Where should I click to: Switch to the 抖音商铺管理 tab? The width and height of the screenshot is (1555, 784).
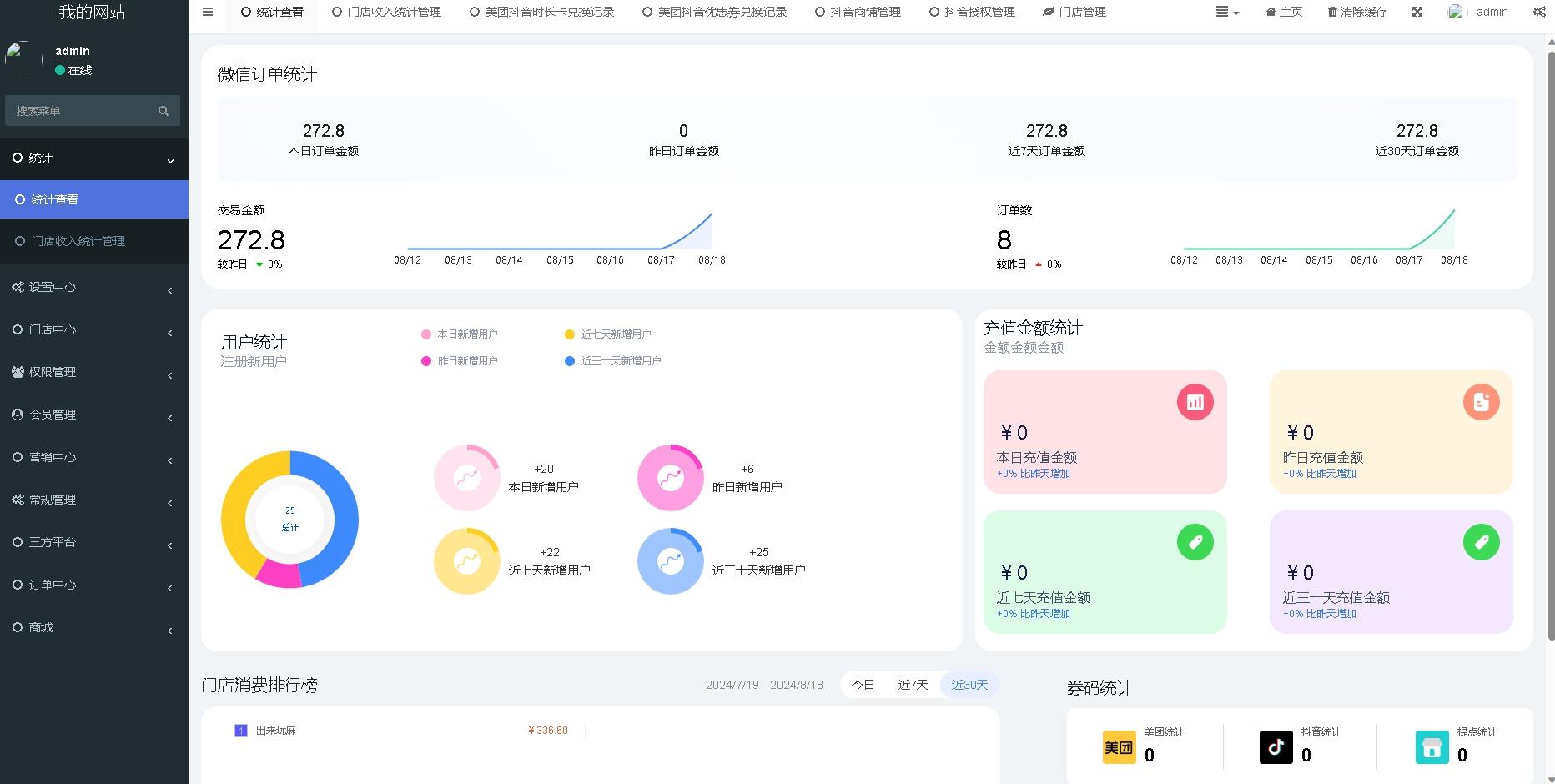click(858, 12)
